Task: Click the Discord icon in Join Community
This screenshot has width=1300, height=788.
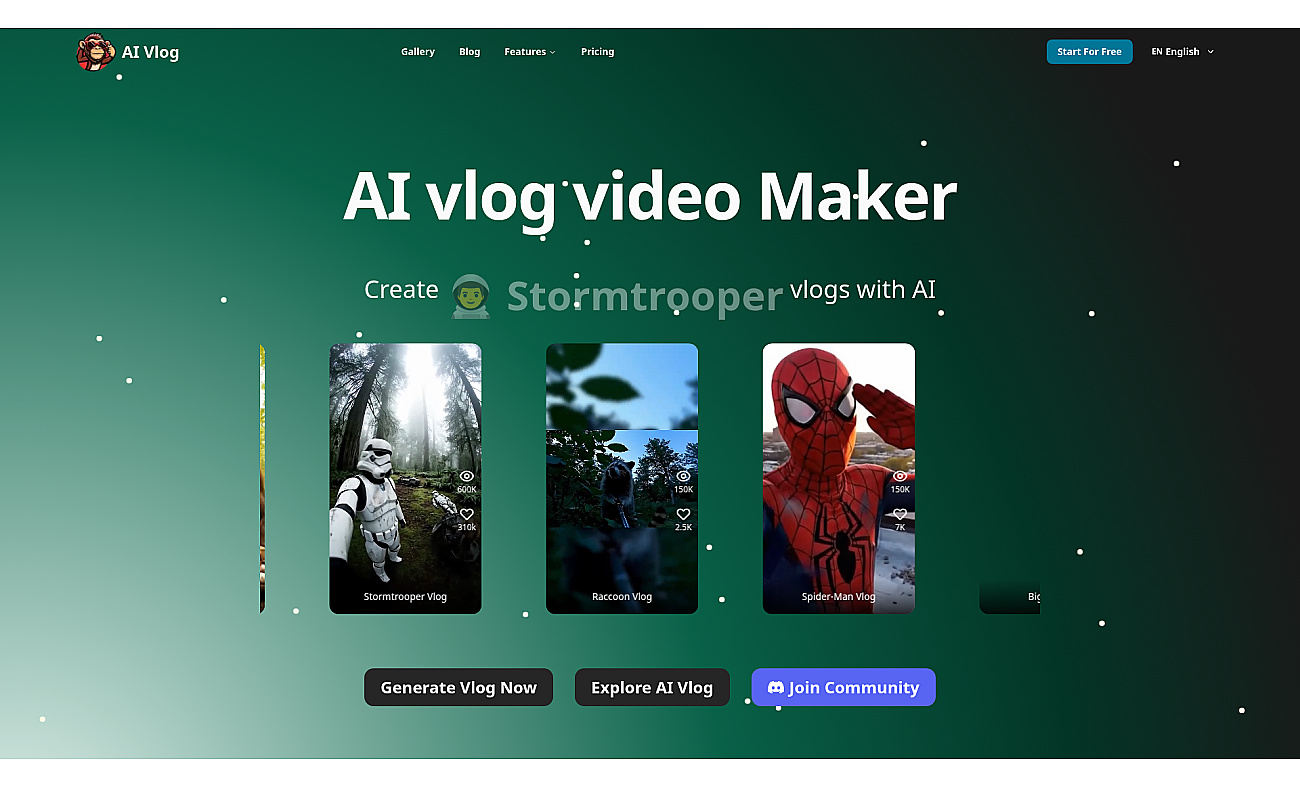Action: click(x=775, y=688)
